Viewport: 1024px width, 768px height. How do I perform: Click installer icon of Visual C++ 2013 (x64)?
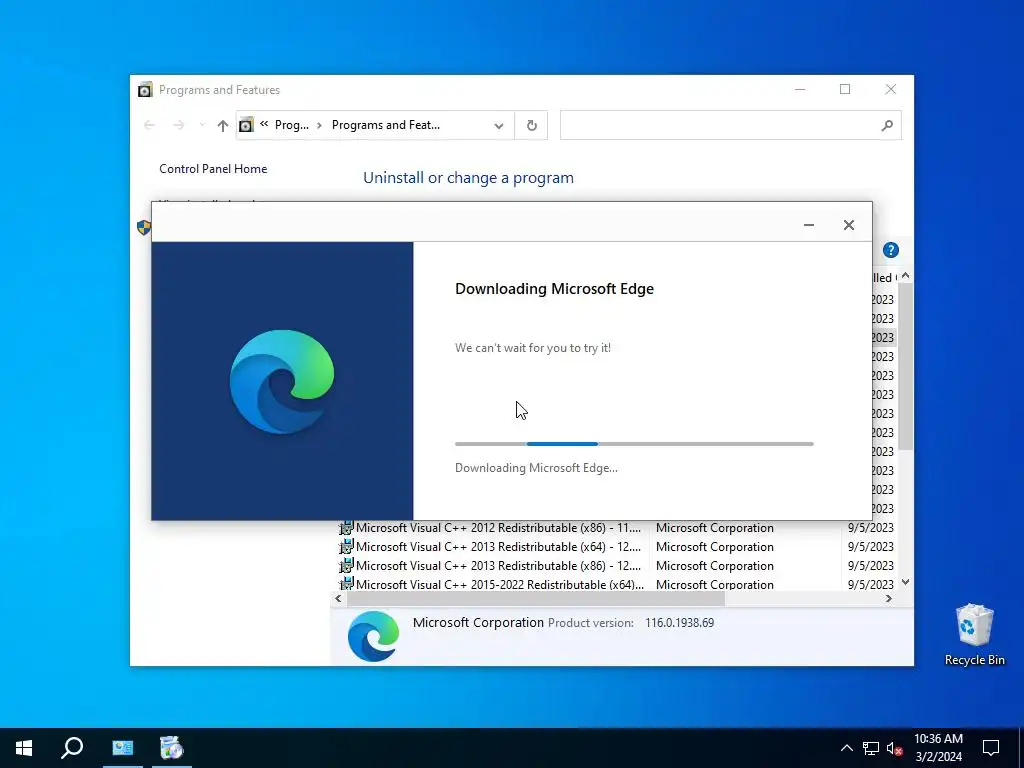pyautogui.click(x=345, y=546)
